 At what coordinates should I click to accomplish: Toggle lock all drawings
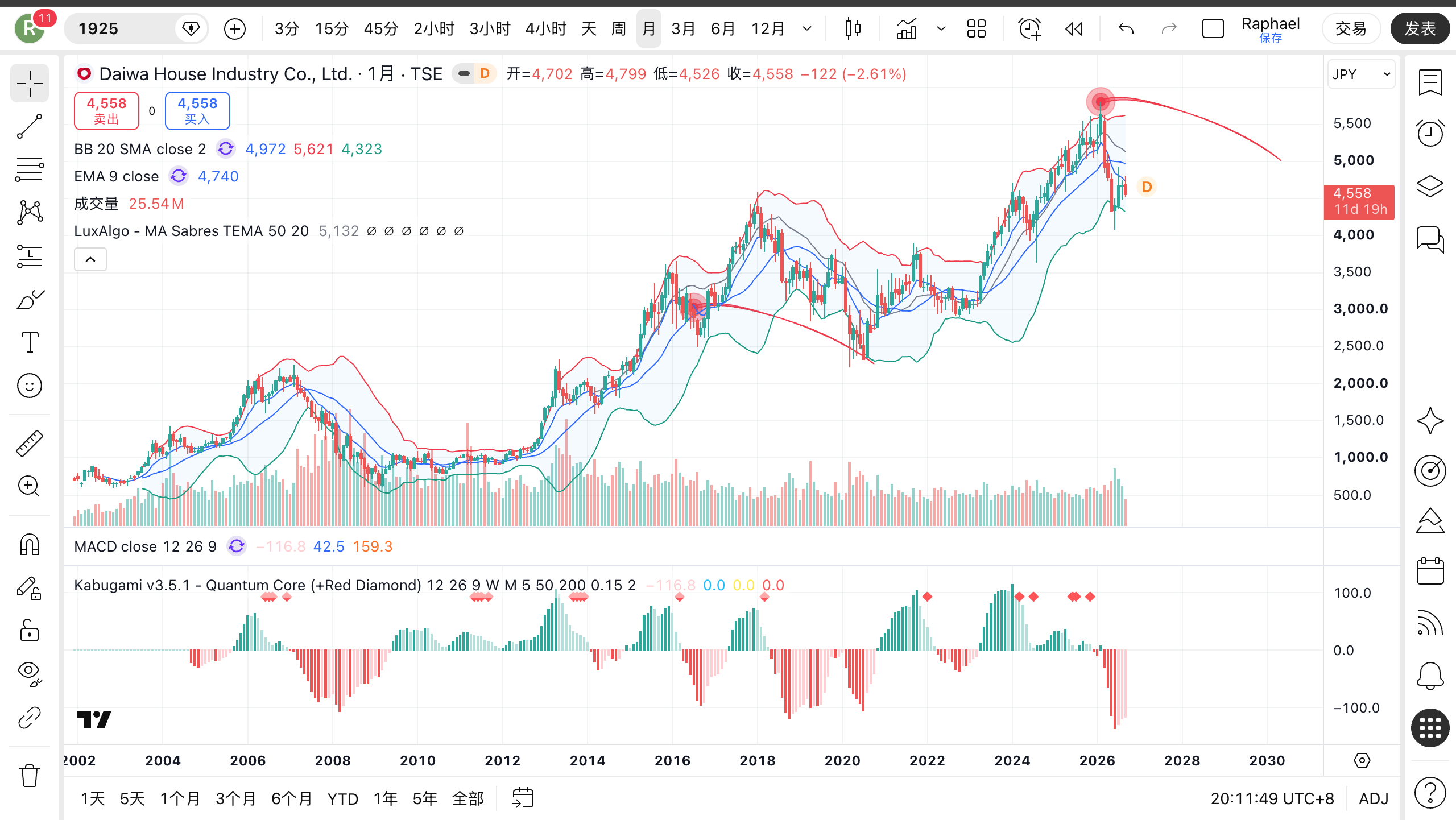[x=30, y=631]
